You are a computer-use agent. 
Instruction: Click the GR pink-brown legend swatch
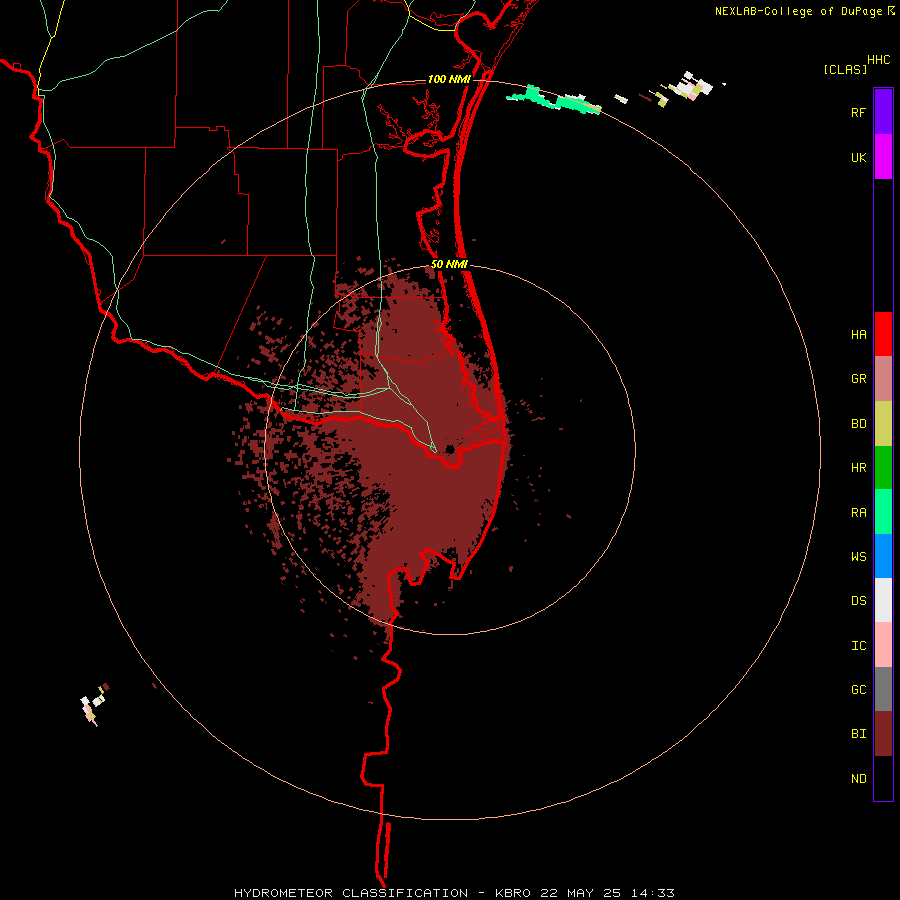tap(883, 379)
